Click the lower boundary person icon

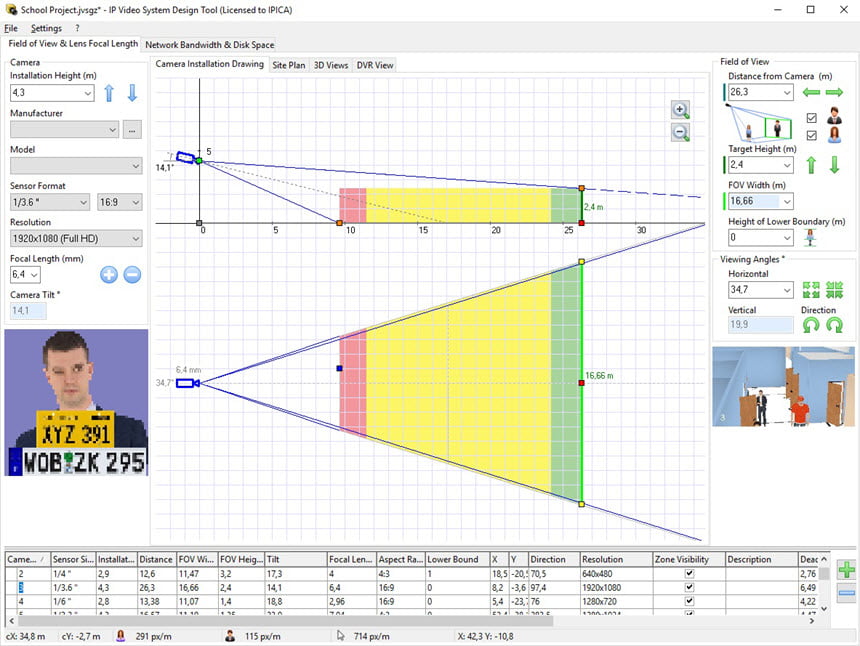811,237
